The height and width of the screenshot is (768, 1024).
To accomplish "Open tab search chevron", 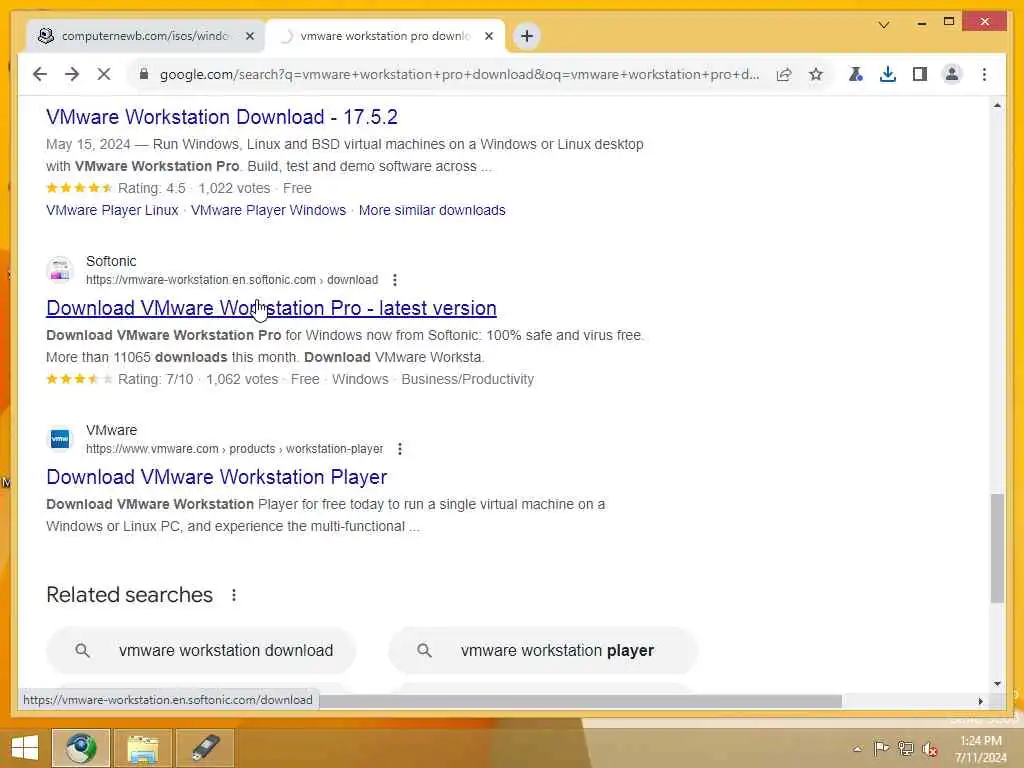I will point(884,25).
